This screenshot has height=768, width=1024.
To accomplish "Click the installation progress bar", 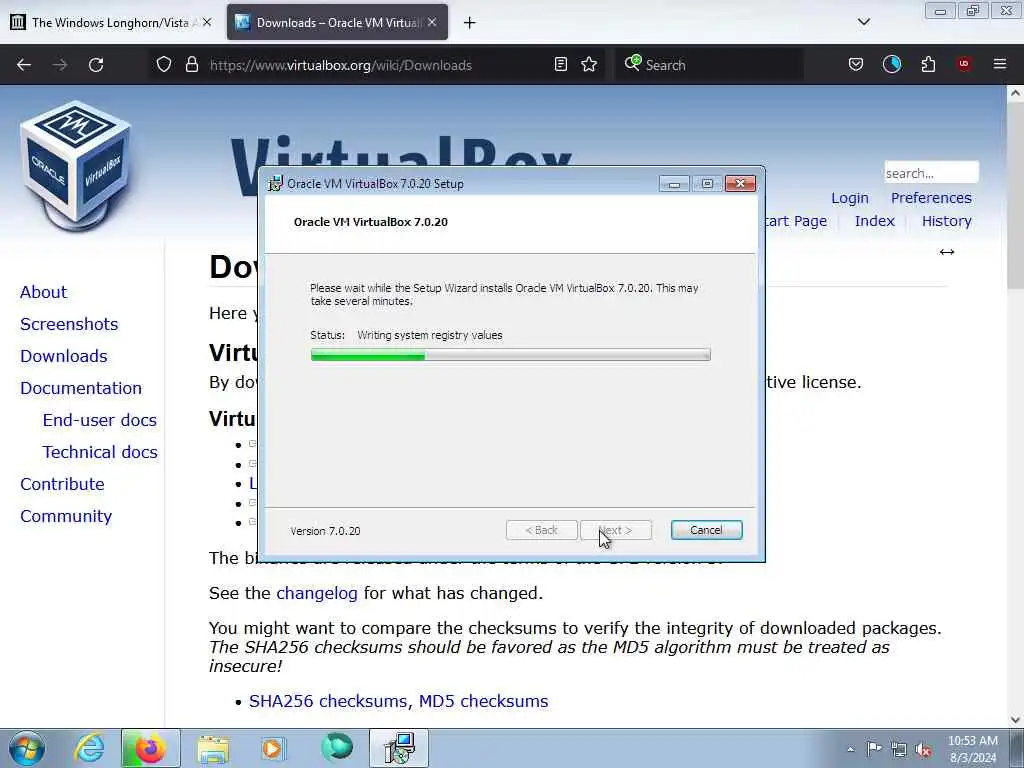I will point(511,355).
